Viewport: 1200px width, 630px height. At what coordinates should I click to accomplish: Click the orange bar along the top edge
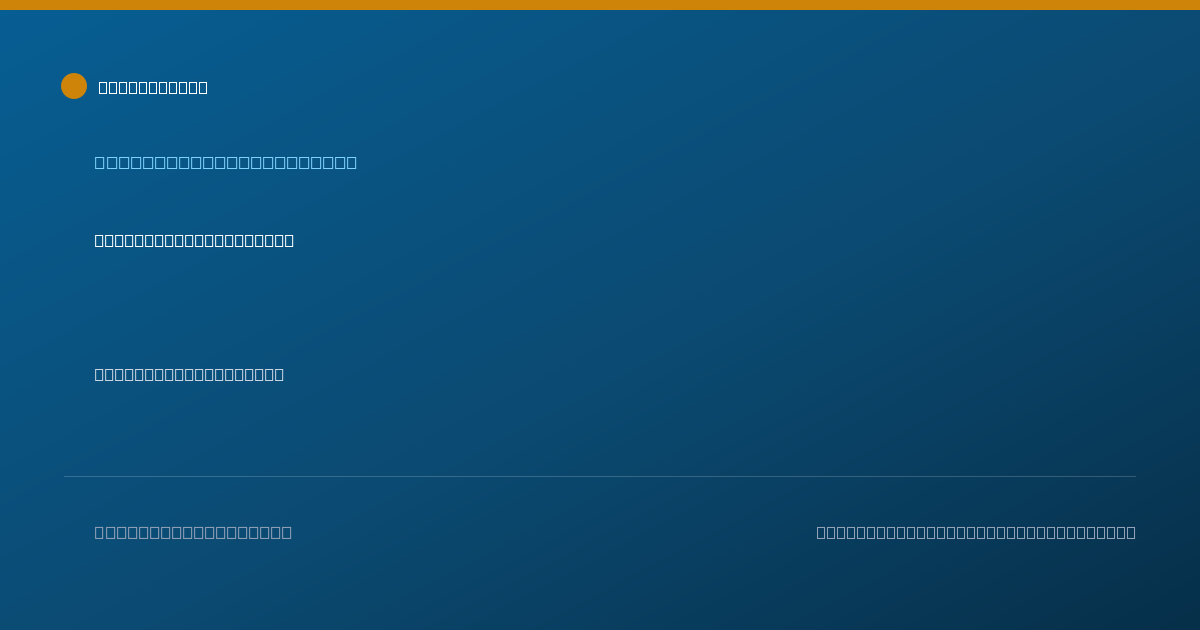pos(600,5)
